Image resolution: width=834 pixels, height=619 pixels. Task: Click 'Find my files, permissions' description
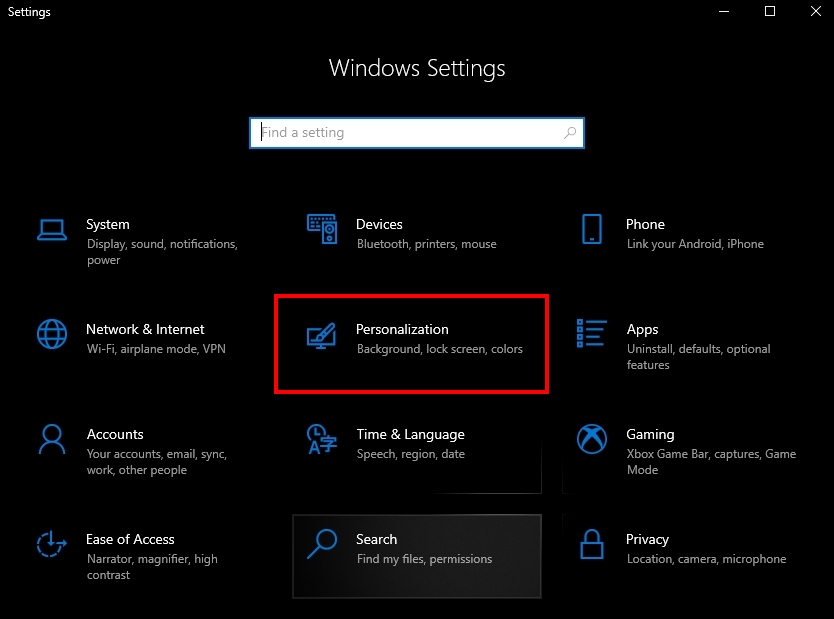coord(424,559)
